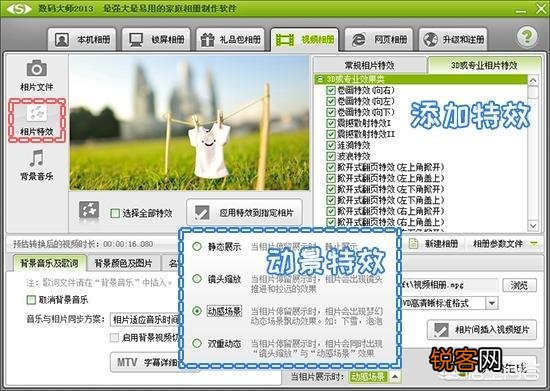Switch to 常规相片特效 tab
Screen dimensions: 550x391
coord(369,65)
